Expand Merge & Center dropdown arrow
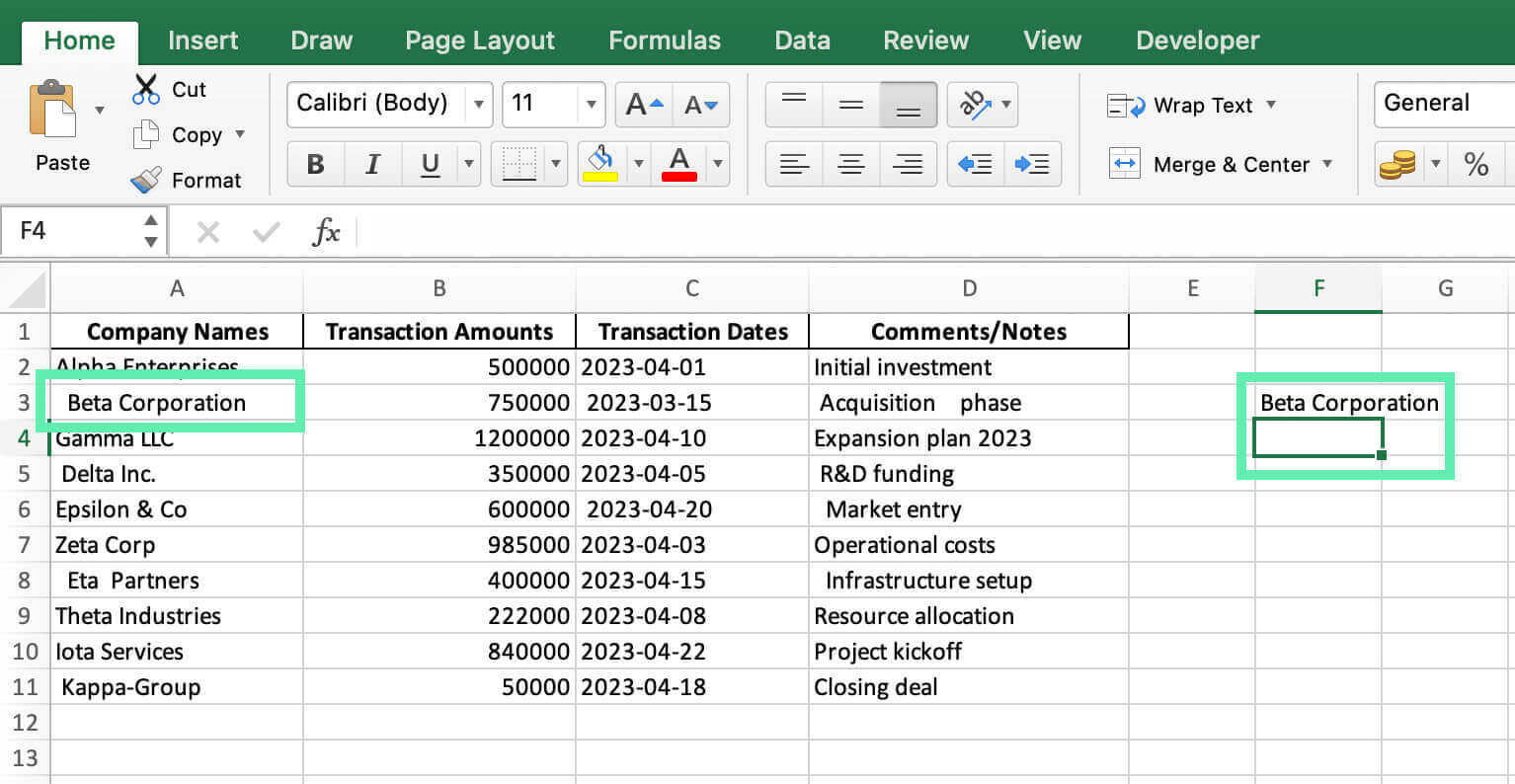The width and height of the screenshot is (1515, 784). pos(1326,164)
